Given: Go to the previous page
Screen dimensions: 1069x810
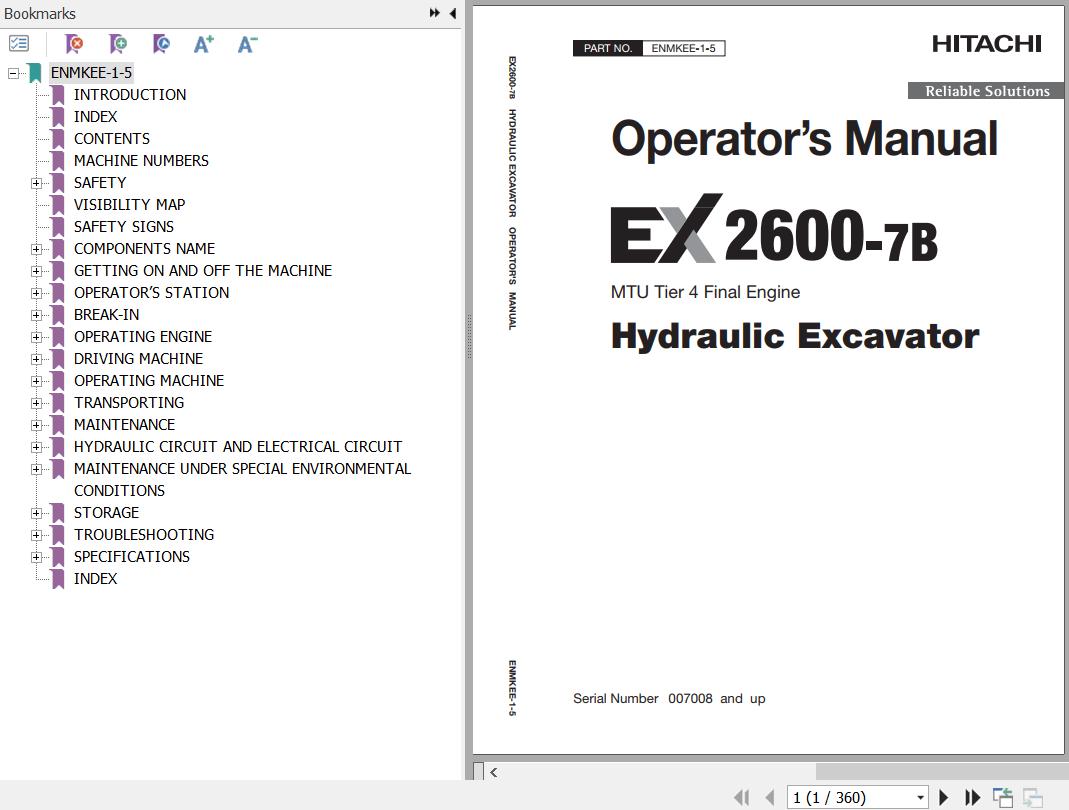Looking at the screenshot, I should 770,797.
